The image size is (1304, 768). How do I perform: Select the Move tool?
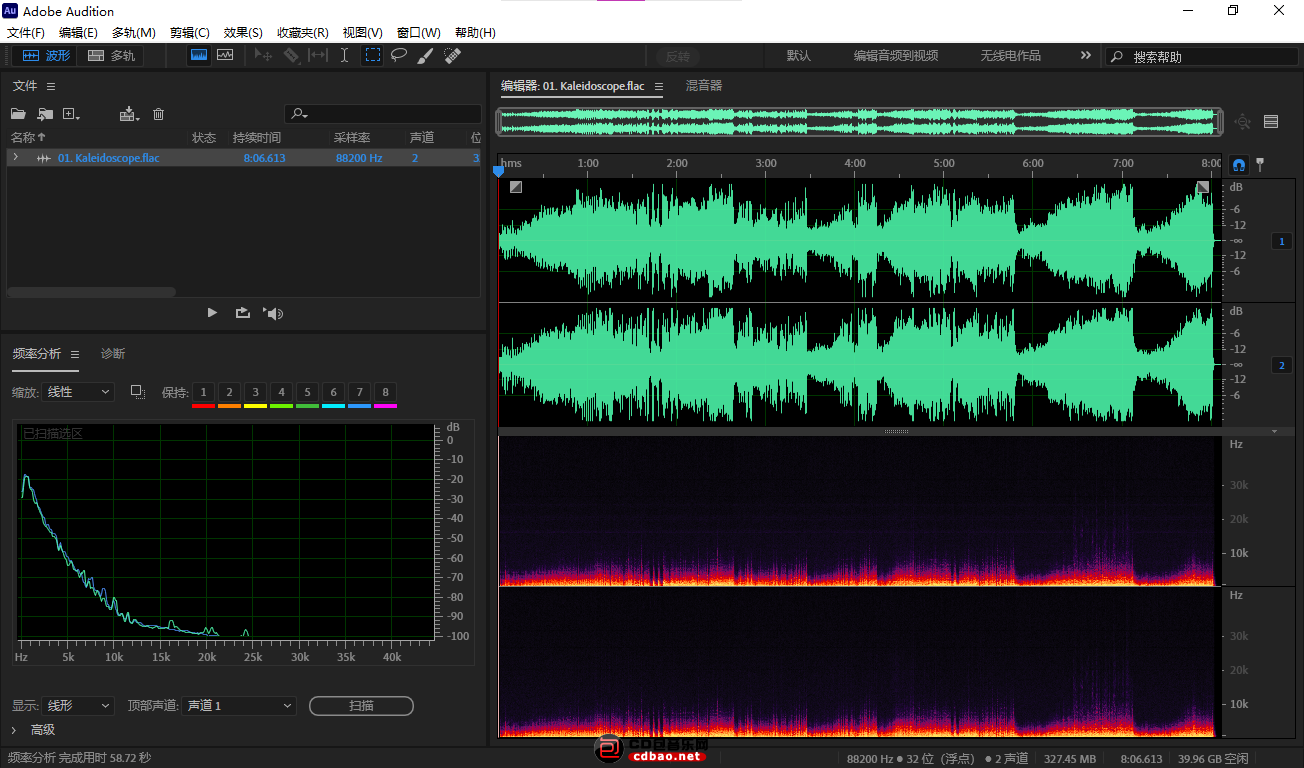(263, 56)
